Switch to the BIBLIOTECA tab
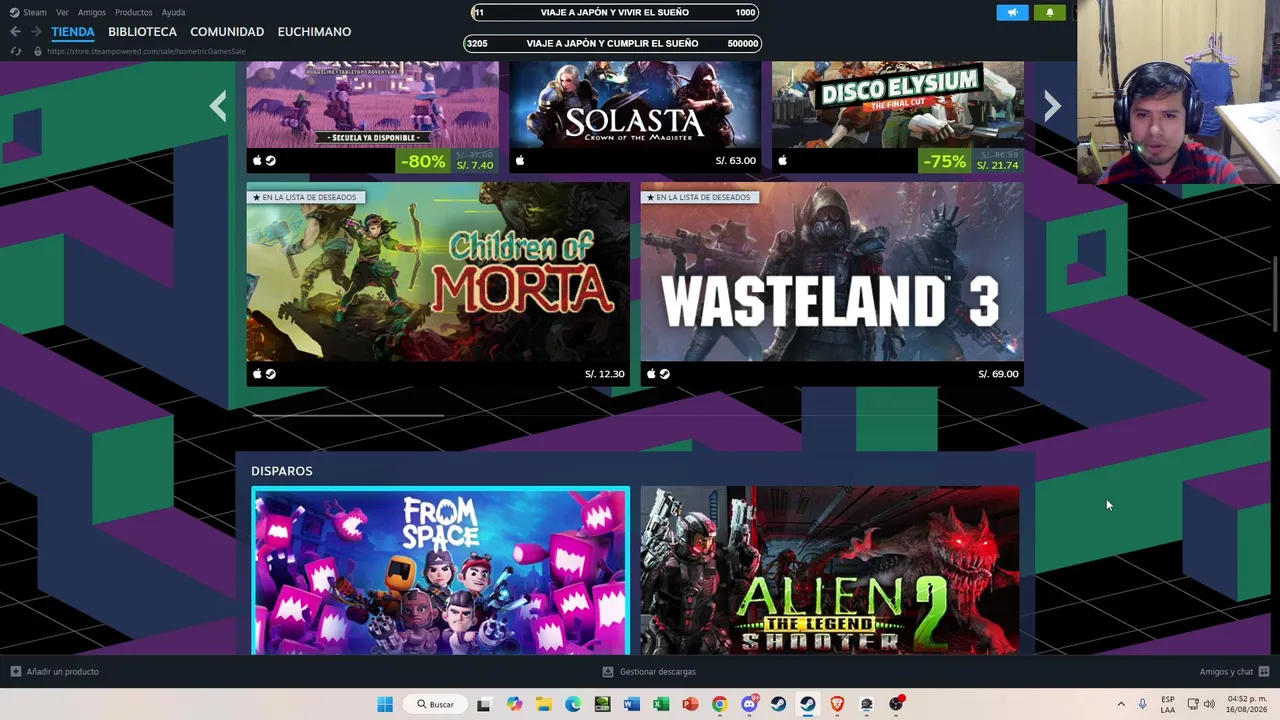The width and height of the screenshot is (1280, 720). click(x=142, y=32)
